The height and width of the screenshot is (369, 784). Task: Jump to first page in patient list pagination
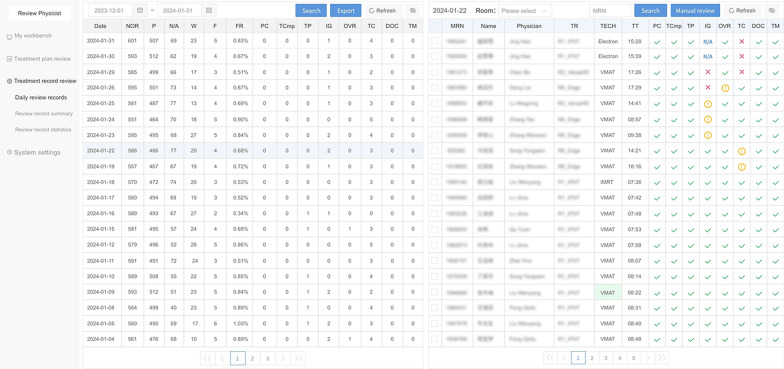(x=550, y=358)
